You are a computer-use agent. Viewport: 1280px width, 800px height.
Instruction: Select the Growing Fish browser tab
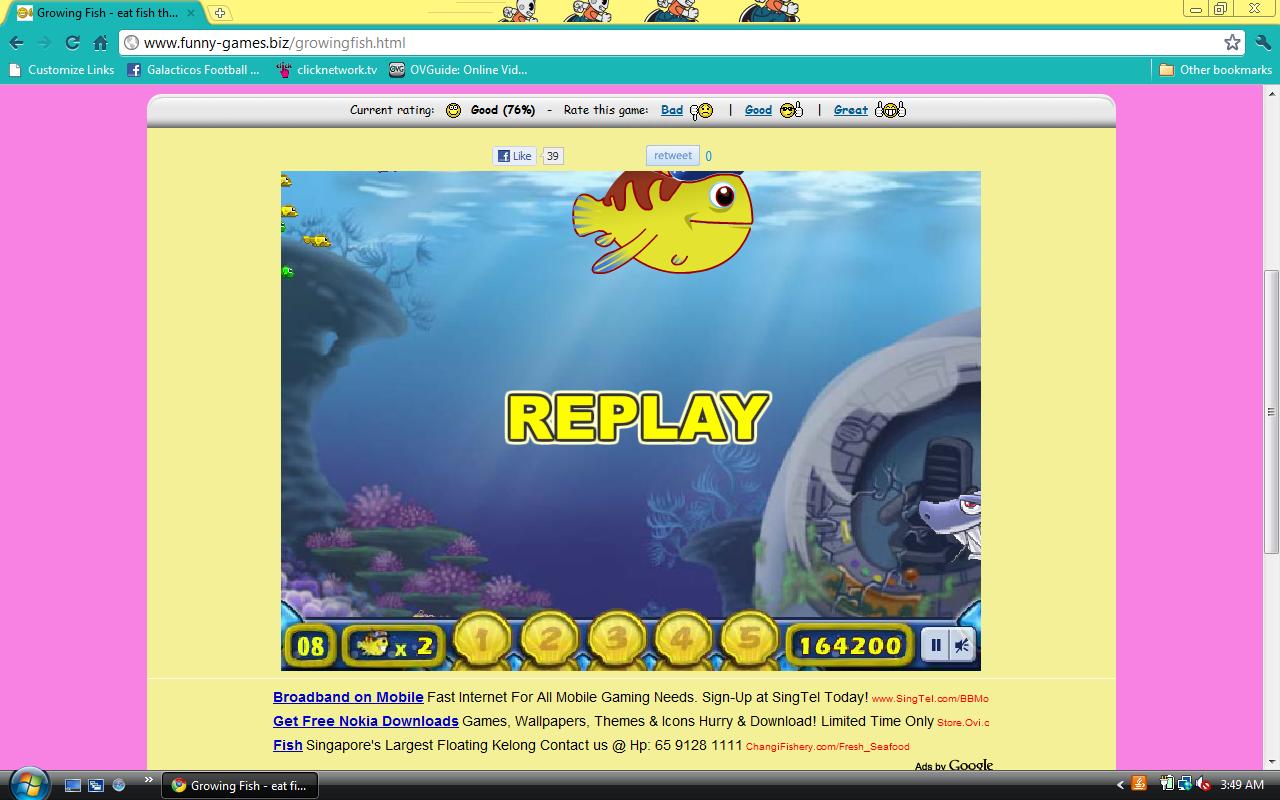click(105, 13)
